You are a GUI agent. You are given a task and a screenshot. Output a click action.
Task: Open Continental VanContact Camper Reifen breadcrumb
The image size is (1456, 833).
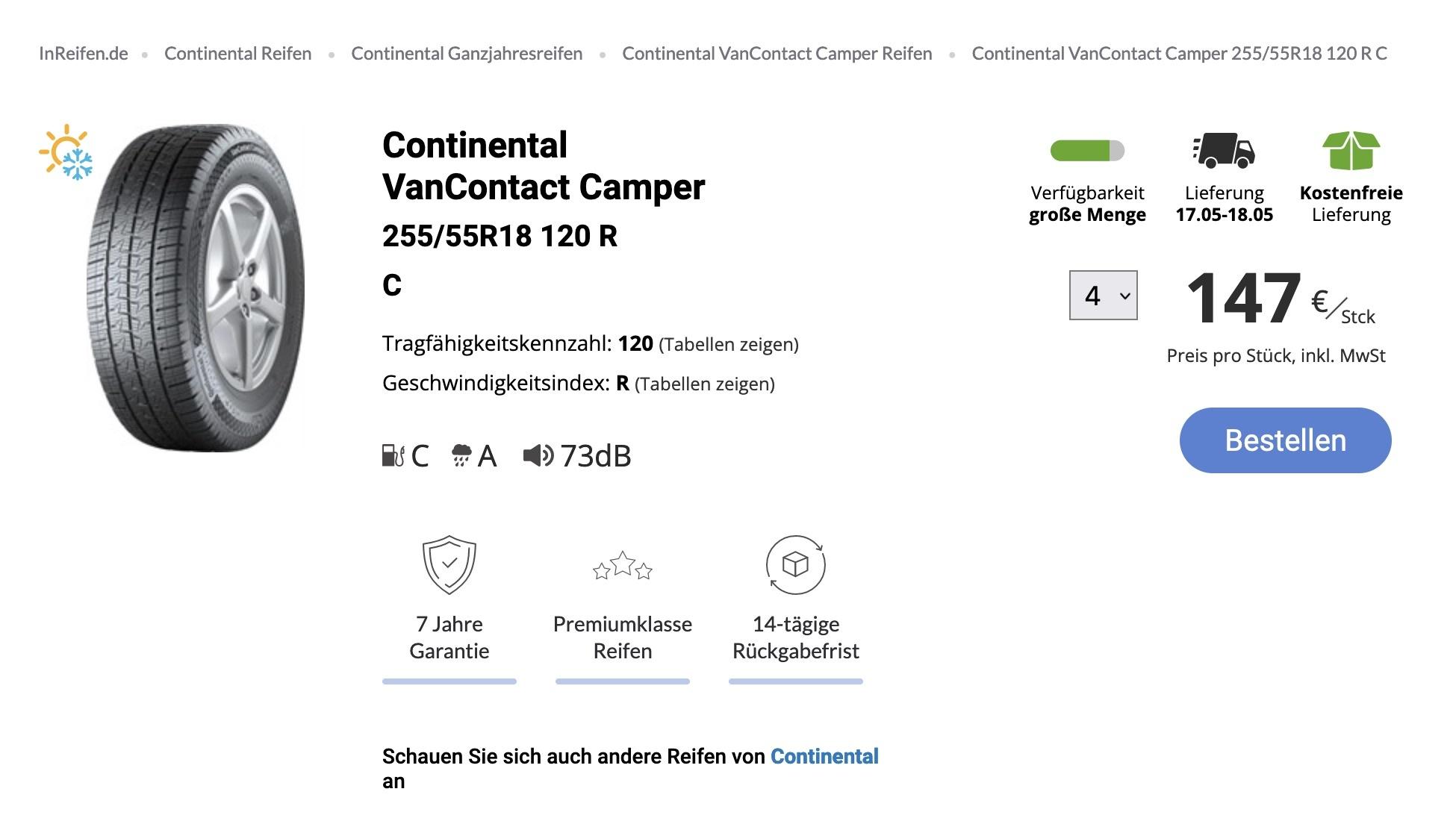pos(777,54)
